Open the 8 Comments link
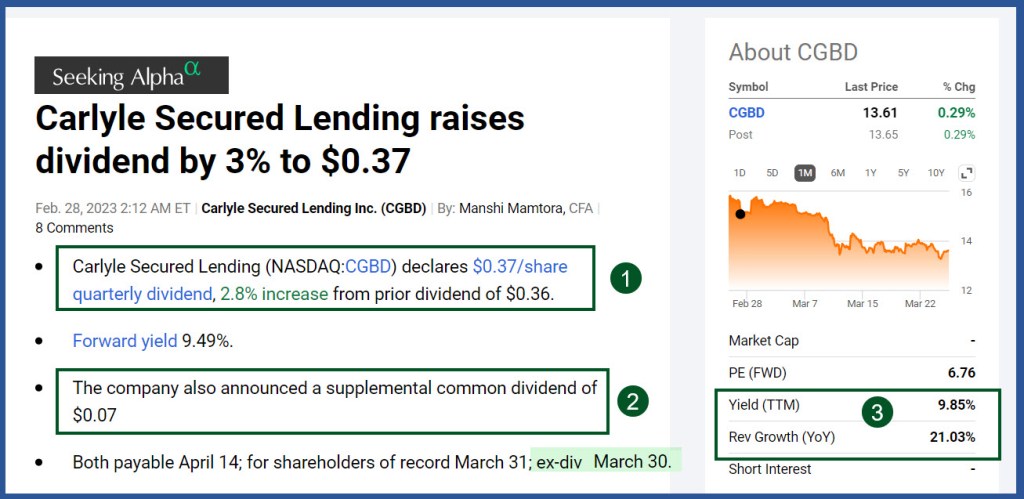This screenshot has width=1024, height=499. click(x=74, y=228)
